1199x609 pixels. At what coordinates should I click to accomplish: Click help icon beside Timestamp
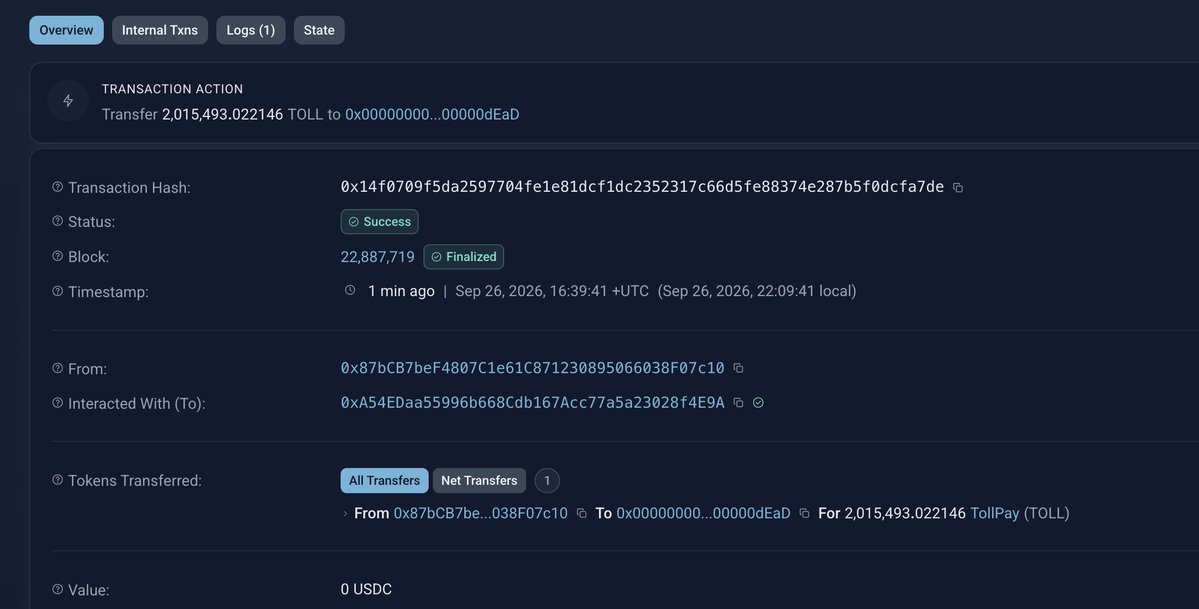click(57, 291)
